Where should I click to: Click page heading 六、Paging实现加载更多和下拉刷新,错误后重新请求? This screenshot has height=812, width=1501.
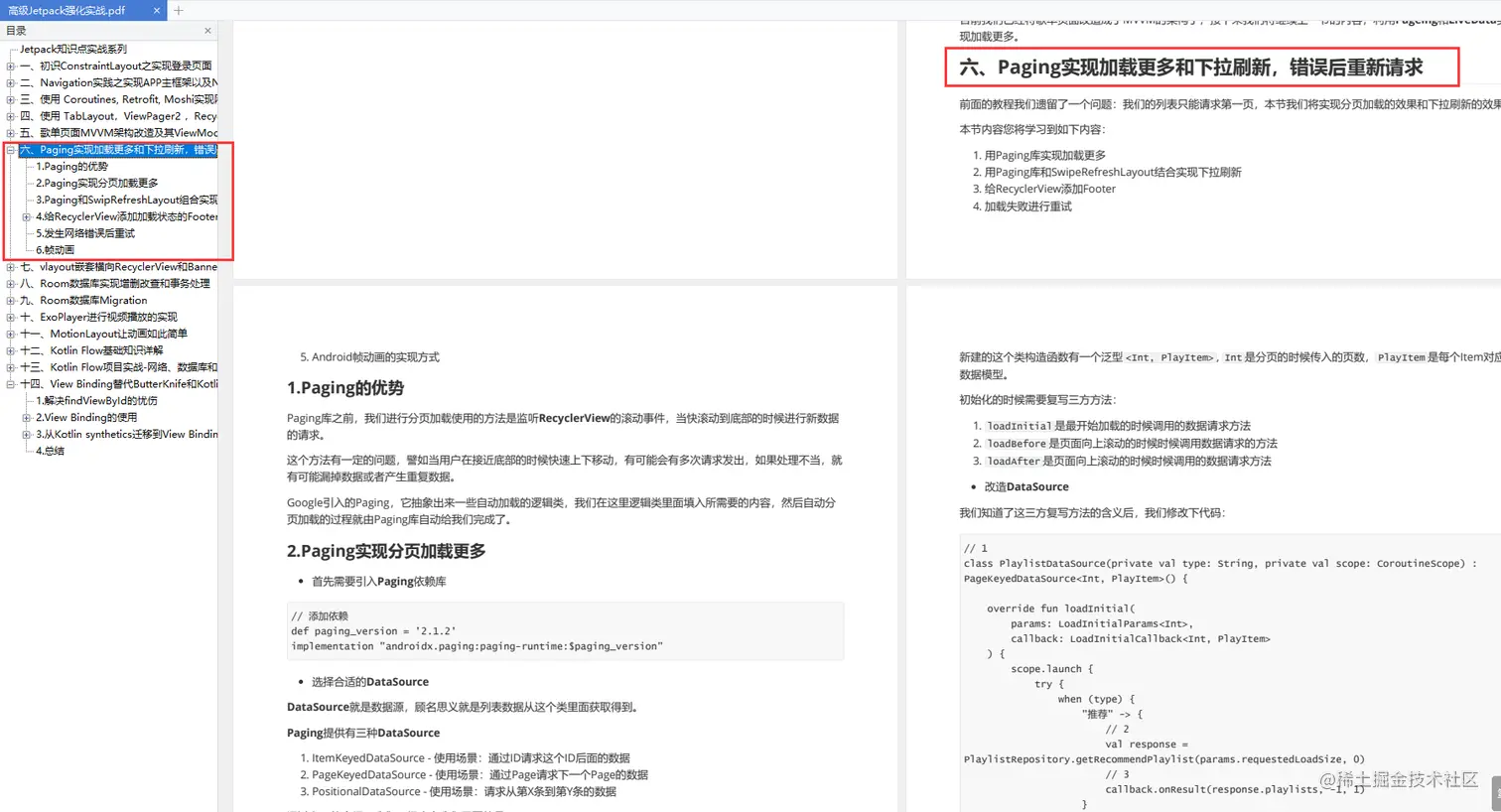1191,68
